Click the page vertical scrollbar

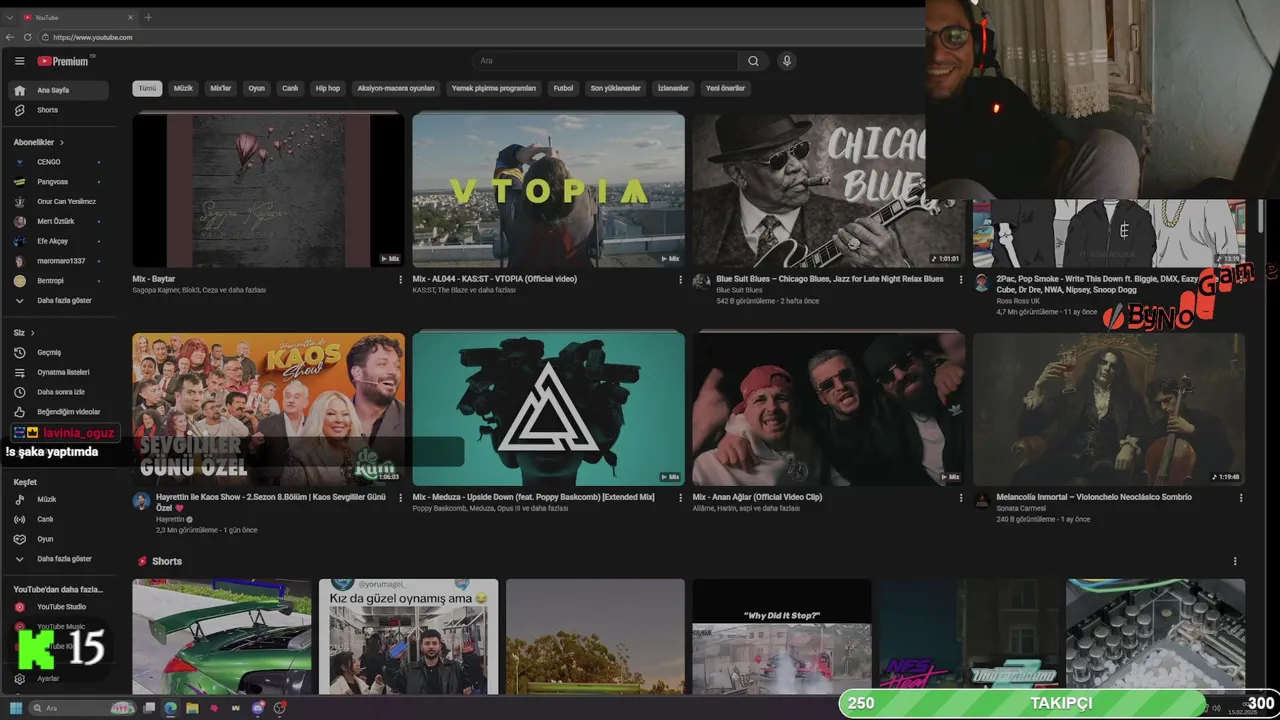[x=1260, y=215]
